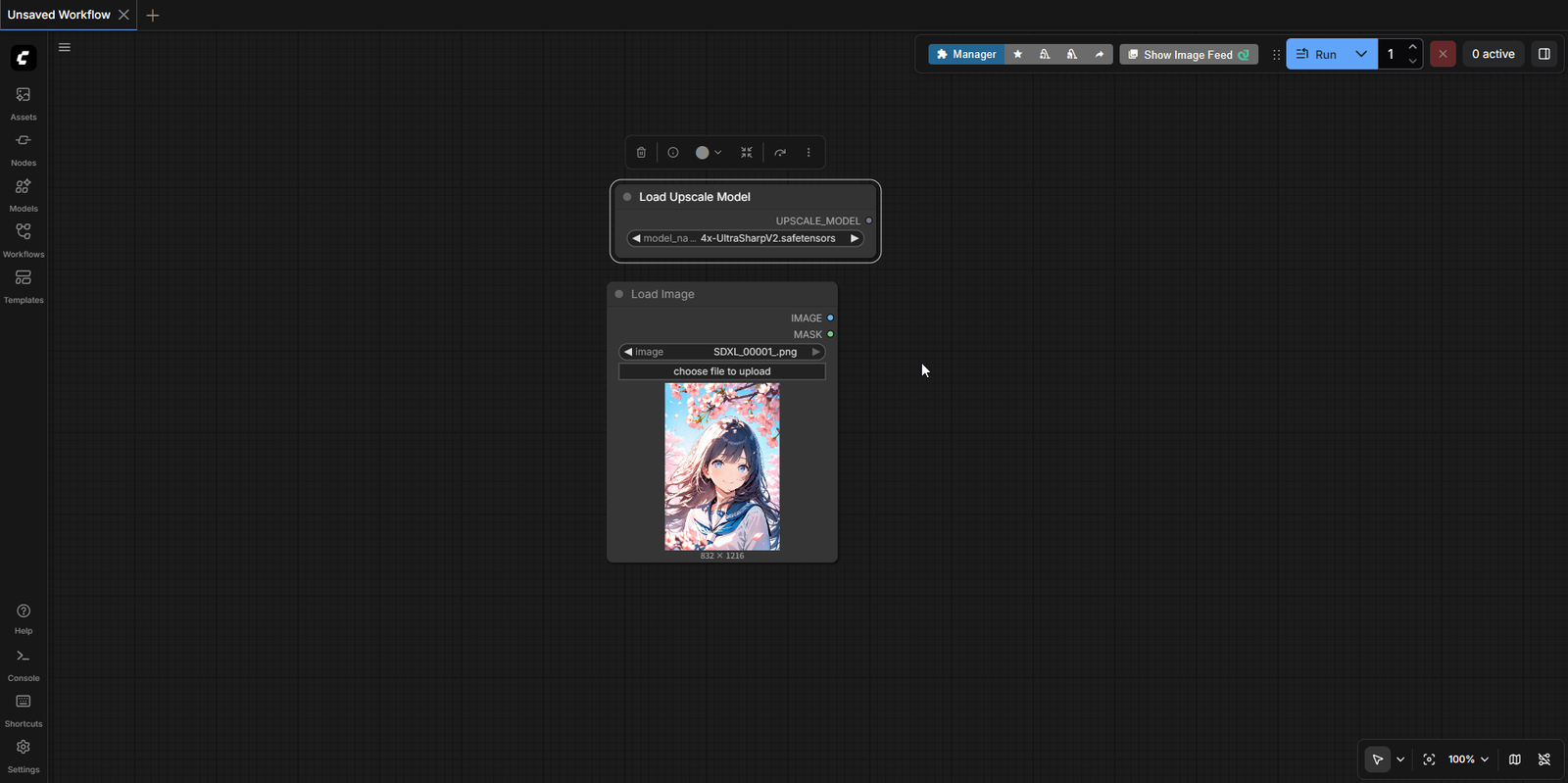This screenshot has height=783, width=1568.
Task: Open the model_name combo 4x-UltraSharpV2.safetensors
Action: [746, 239]
